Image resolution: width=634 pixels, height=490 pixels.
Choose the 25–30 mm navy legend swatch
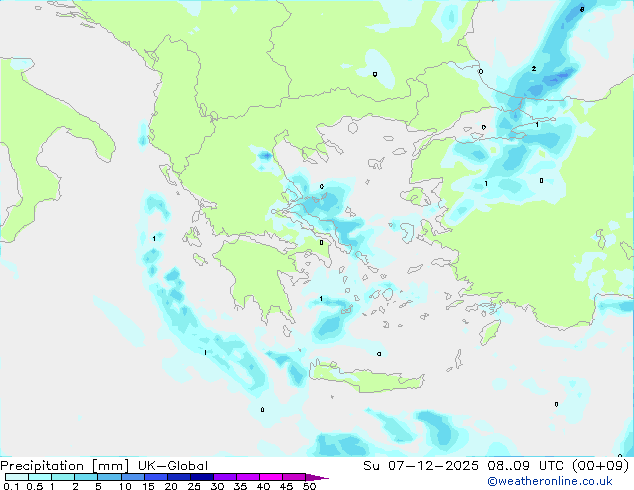click(202, 477)
